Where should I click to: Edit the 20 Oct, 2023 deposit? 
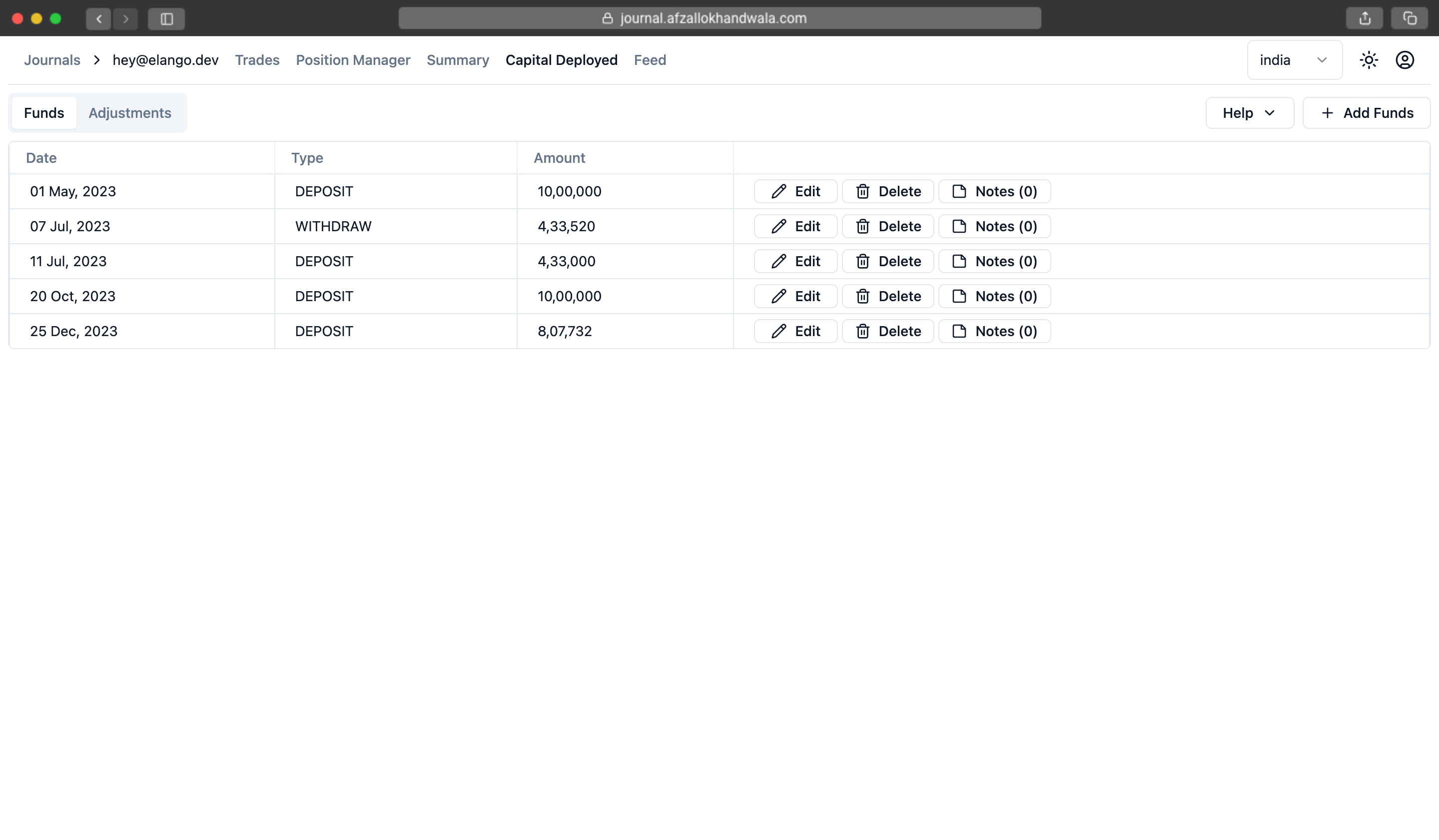795,296
